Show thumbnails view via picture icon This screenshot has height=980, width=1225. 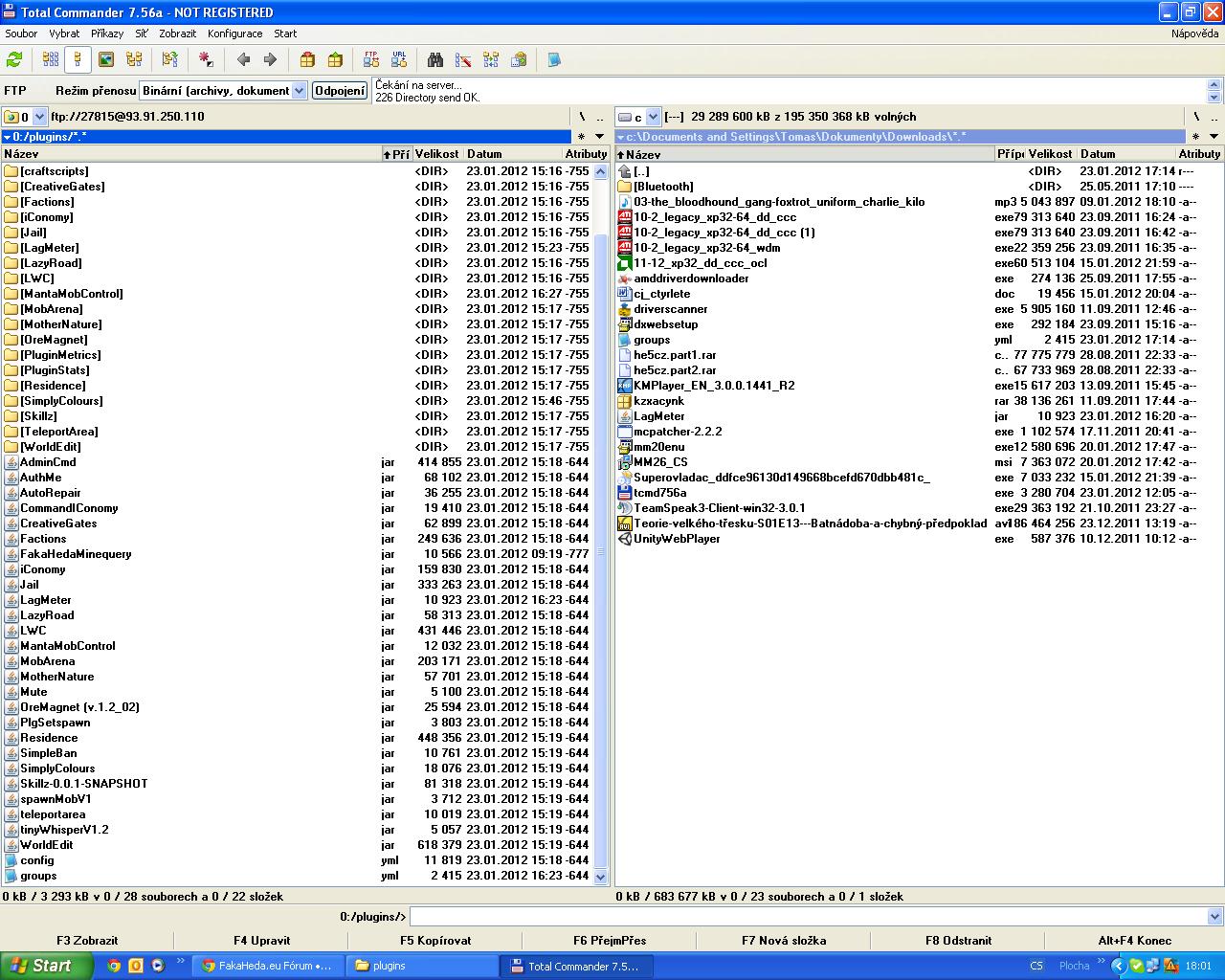point(106,59)
